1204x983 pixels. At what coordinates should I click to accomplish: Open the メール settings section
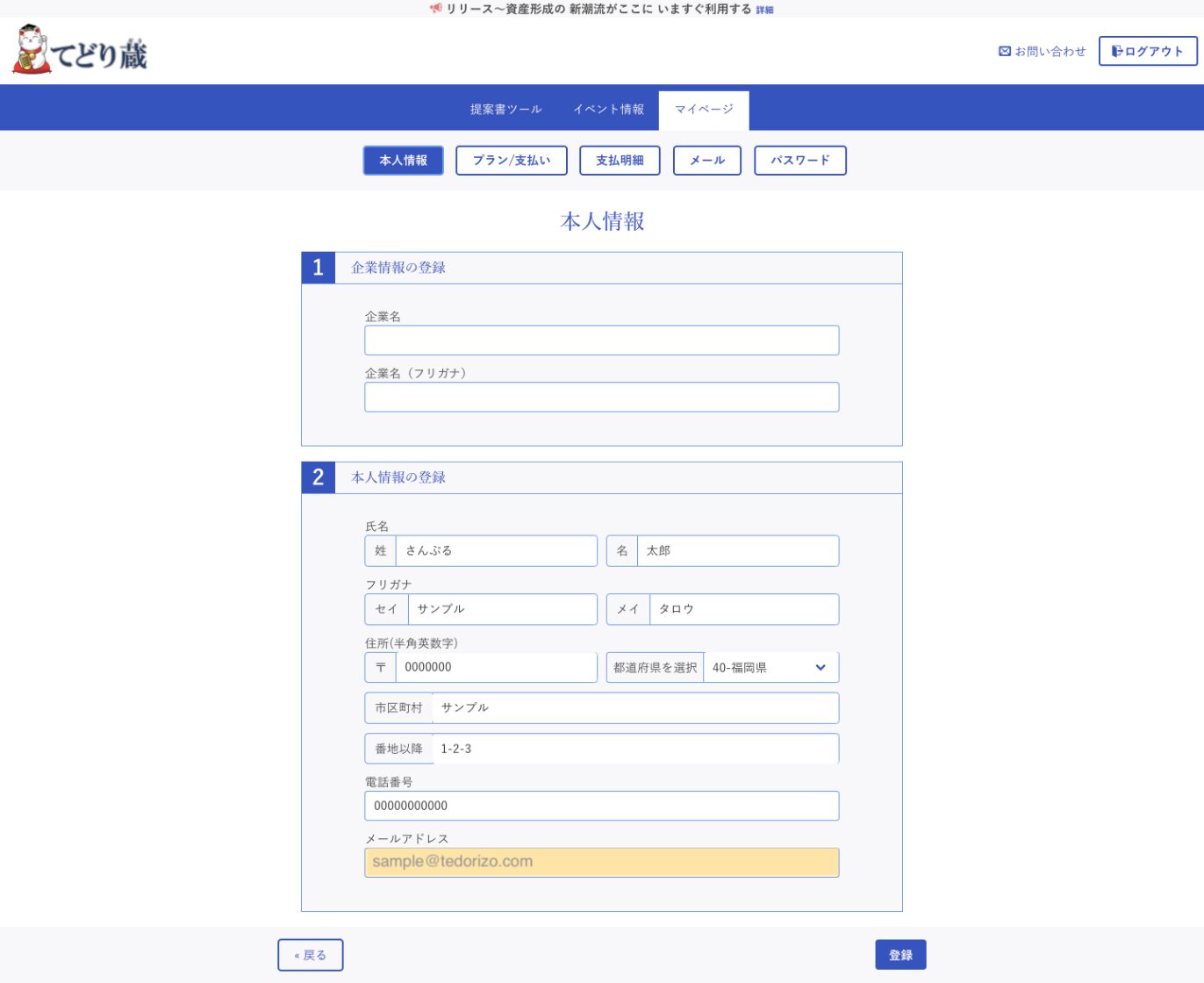click(x=706, y=161)
